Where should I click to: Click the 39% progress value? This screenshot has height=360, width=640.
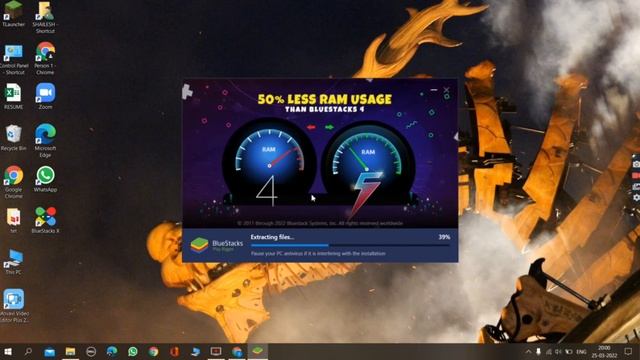[444, 237]
